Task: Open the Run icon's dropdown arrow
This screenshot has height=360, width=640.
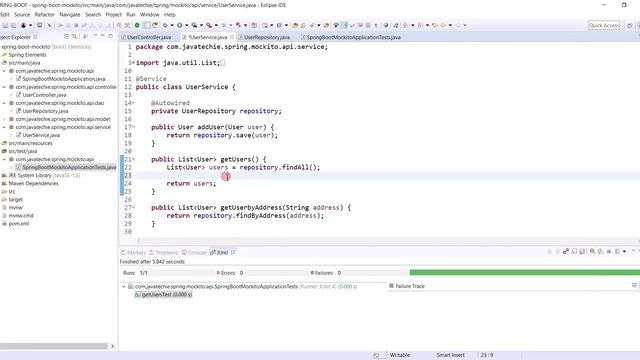Action: point(187,25)
